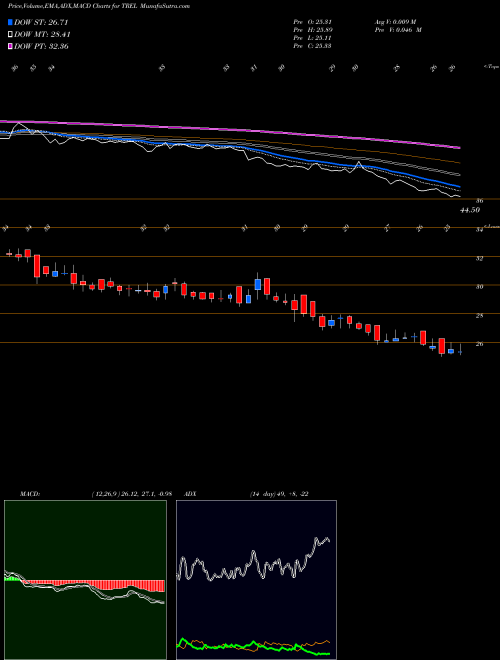Click the 44.50 price label

coord(470,210)
